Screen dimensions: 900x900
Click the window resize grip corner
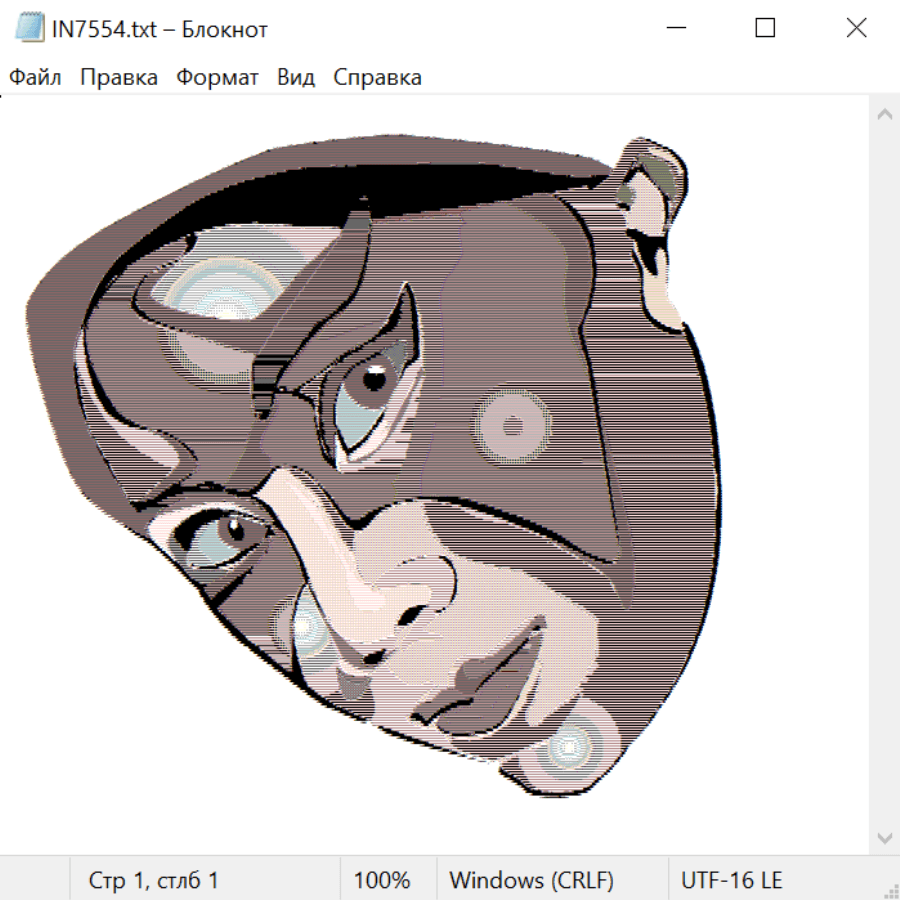point(890,890)
